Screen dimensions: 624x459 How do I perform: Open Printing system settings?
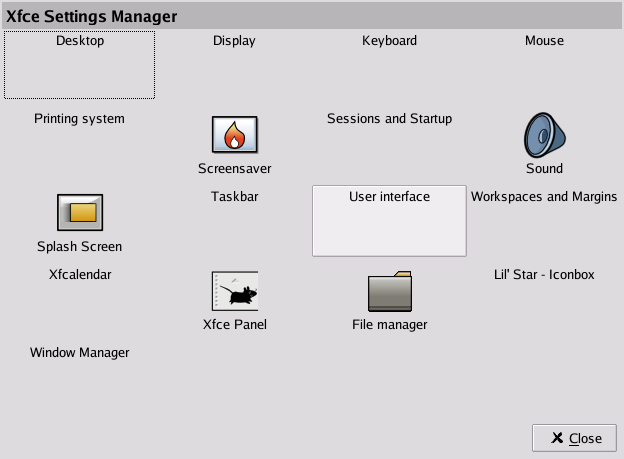coord(80,119)
